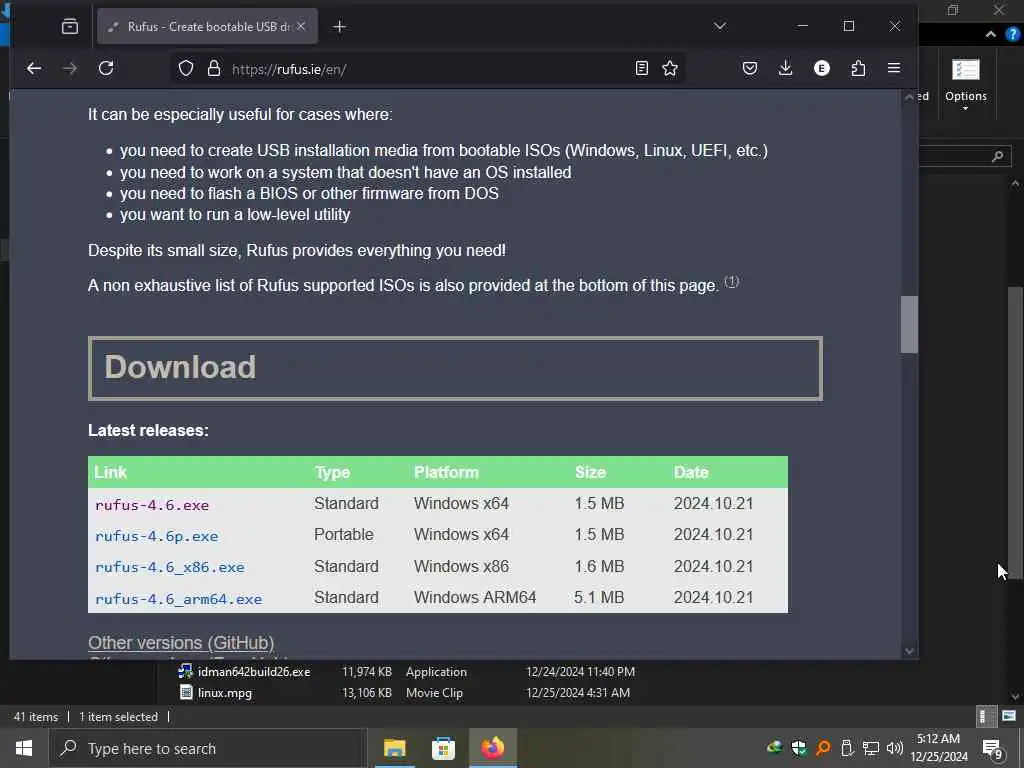Click the page scroll down arrow
The width and height of the screenshot is (1024, 768).
(x=908, y=650)
